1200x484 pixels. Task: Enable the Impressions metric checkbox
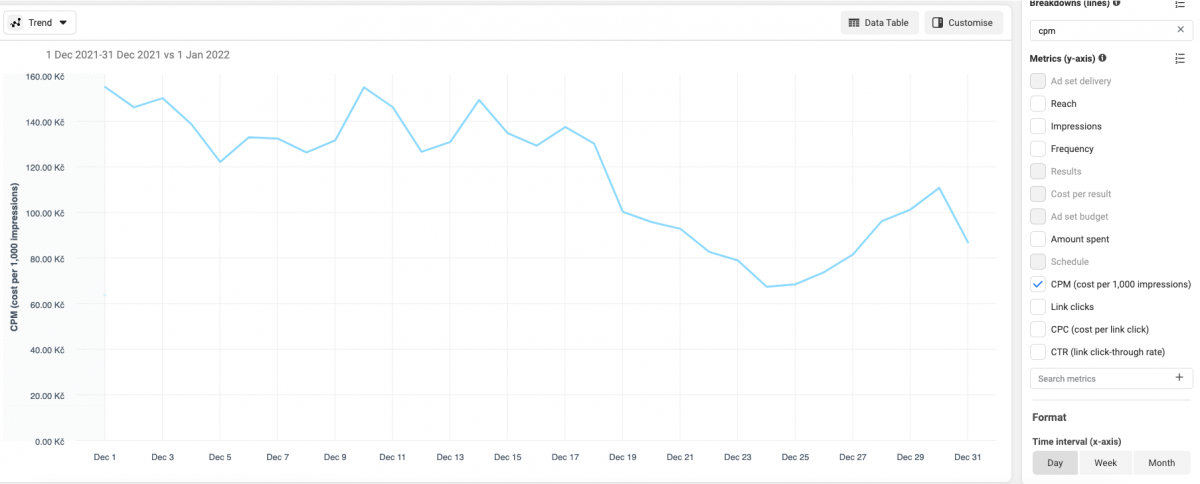(1038, 126)
